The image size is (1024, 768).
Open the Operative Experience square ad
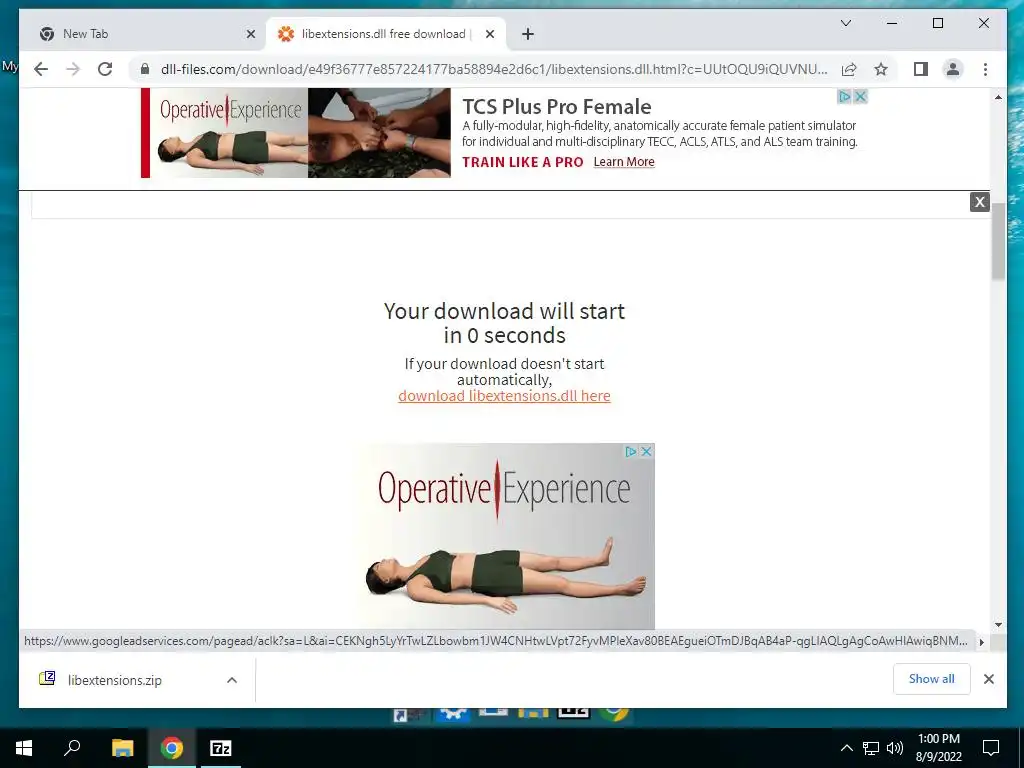click(x=504, y=536)
